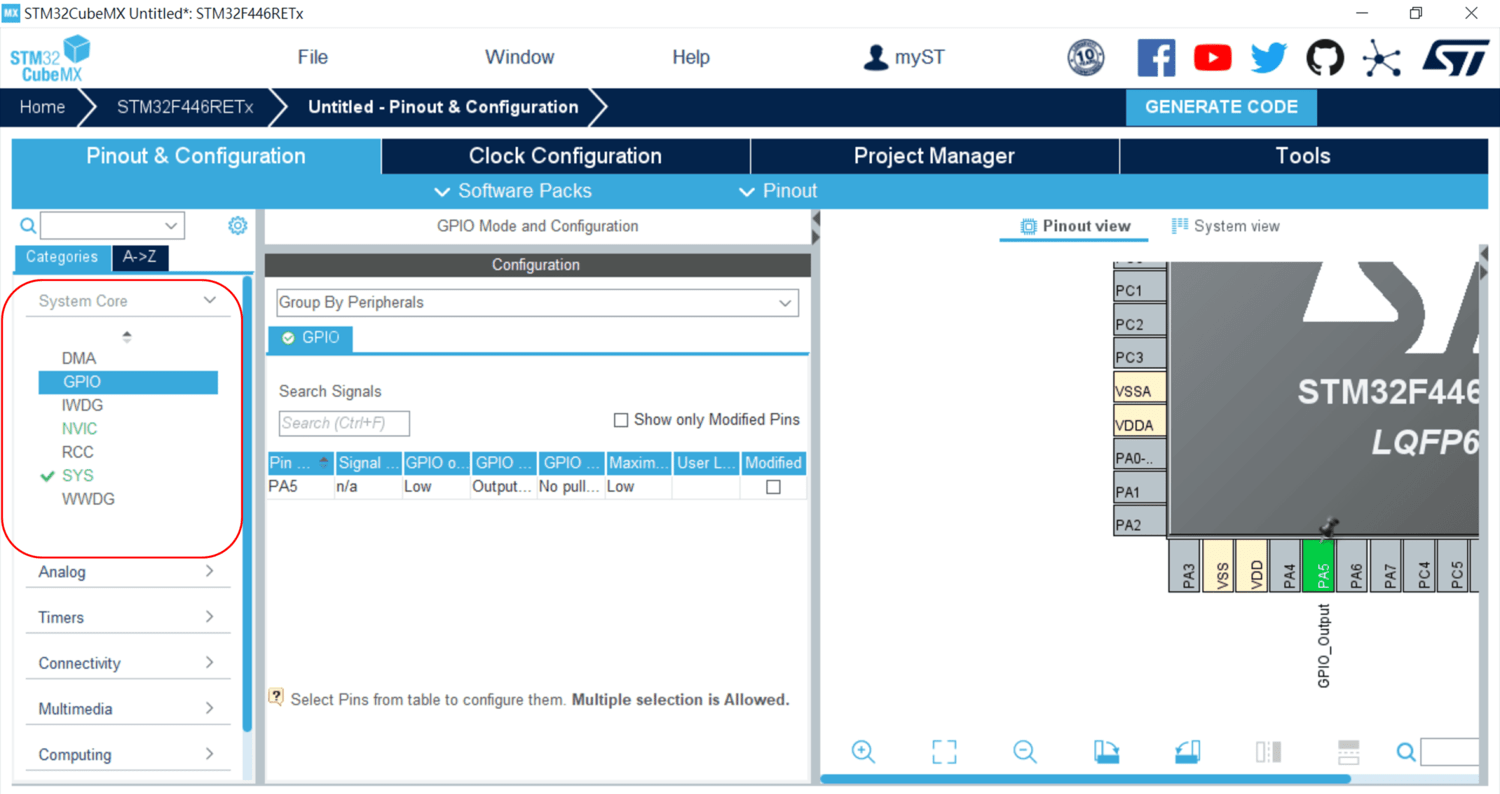Screen dimensions: 1500x794
Task: Click the vertical split view icon
Action: click(x=1268, y=751)
